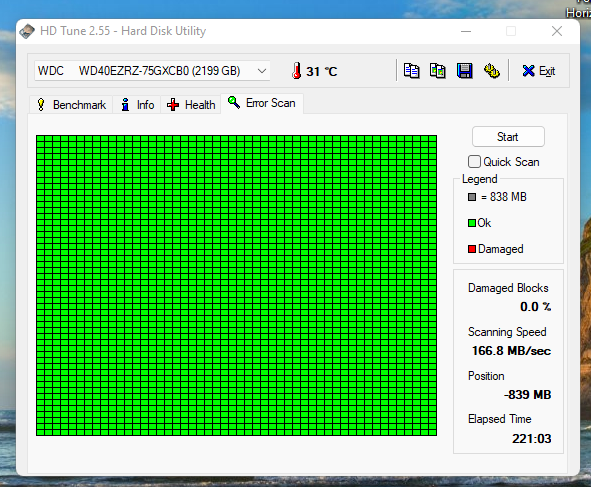Click the red Damaged legend swatch
Image resolution: width=591 pixels, height=487 pixels.
[472, 249]
